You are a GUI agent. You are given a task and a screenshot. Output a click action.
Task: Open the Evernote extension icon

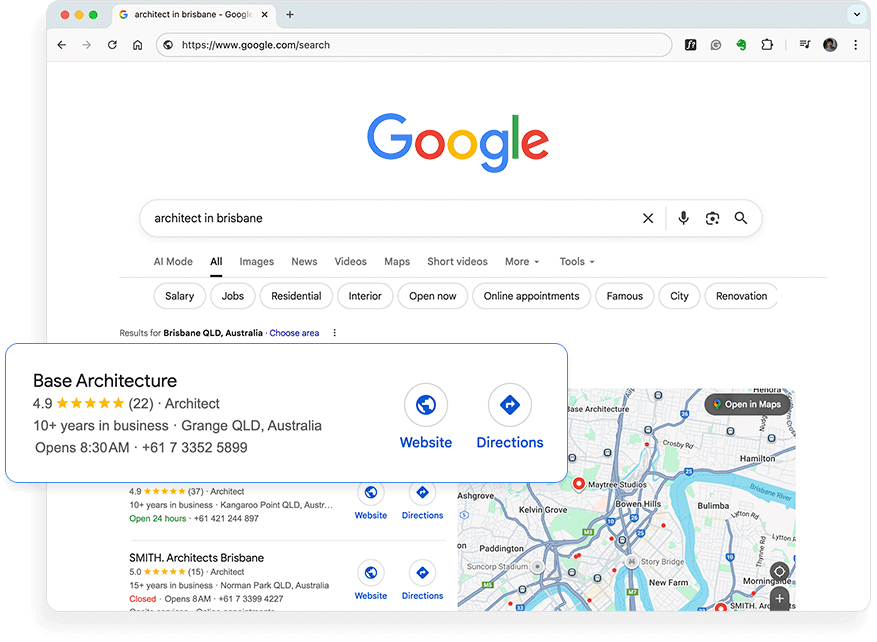click(x=741, y=45)
